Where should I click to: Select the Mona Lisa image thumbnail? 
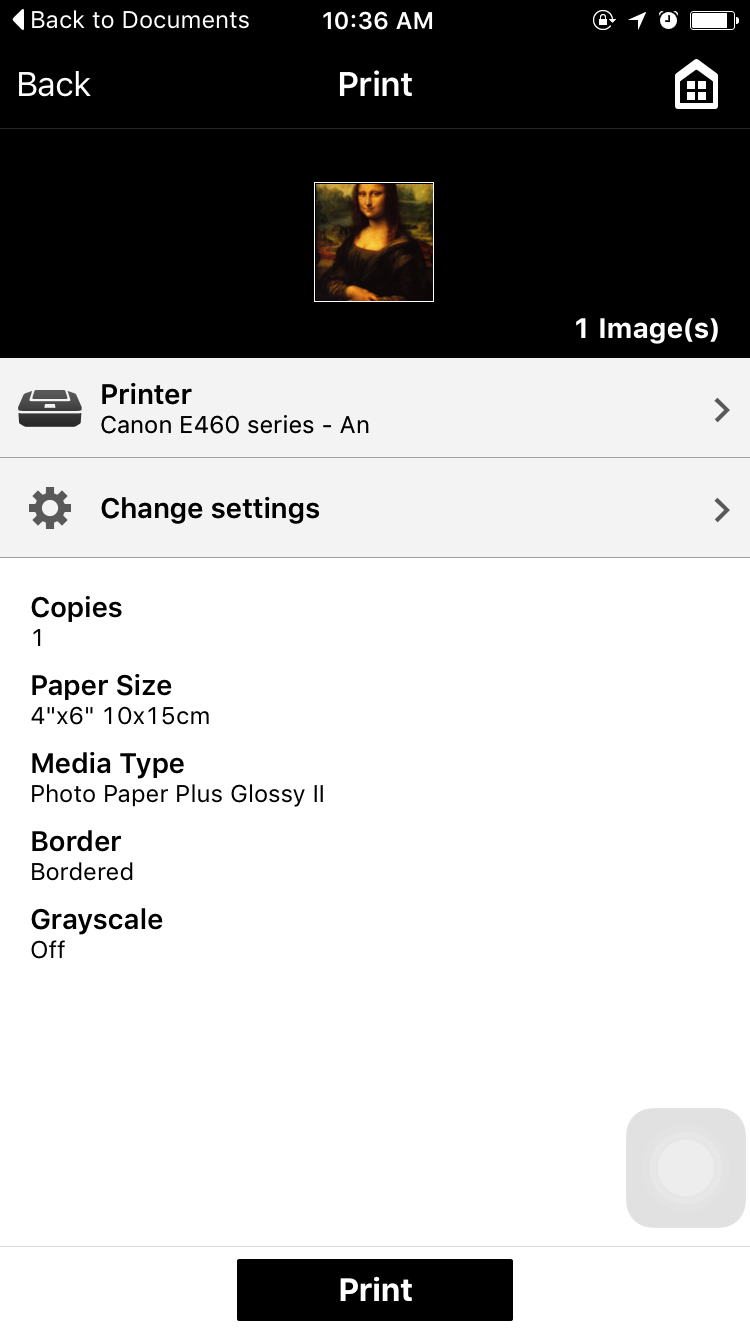374,242
